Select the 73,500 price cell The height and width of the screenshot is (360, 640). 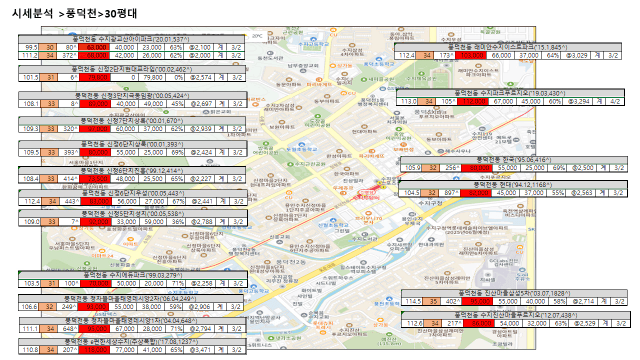point(95,179)
